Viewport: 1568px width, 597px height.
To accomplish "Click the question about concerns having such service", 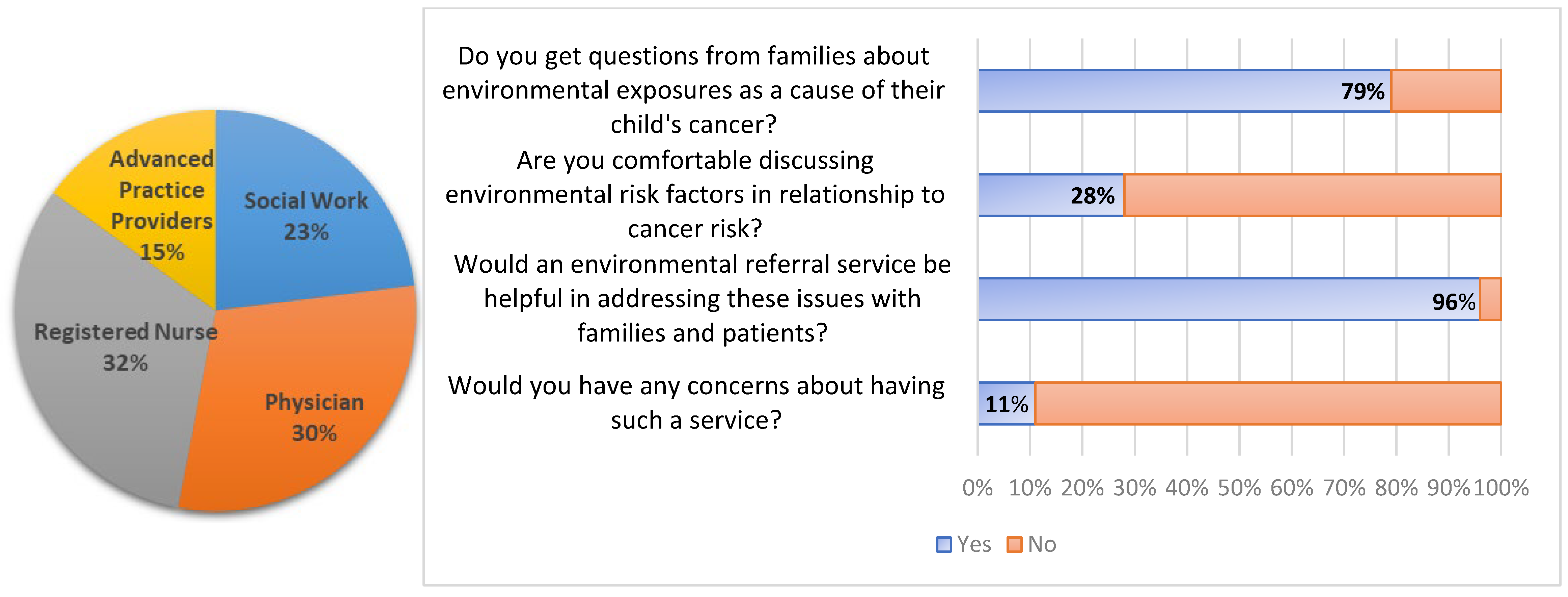I will 696,402.
